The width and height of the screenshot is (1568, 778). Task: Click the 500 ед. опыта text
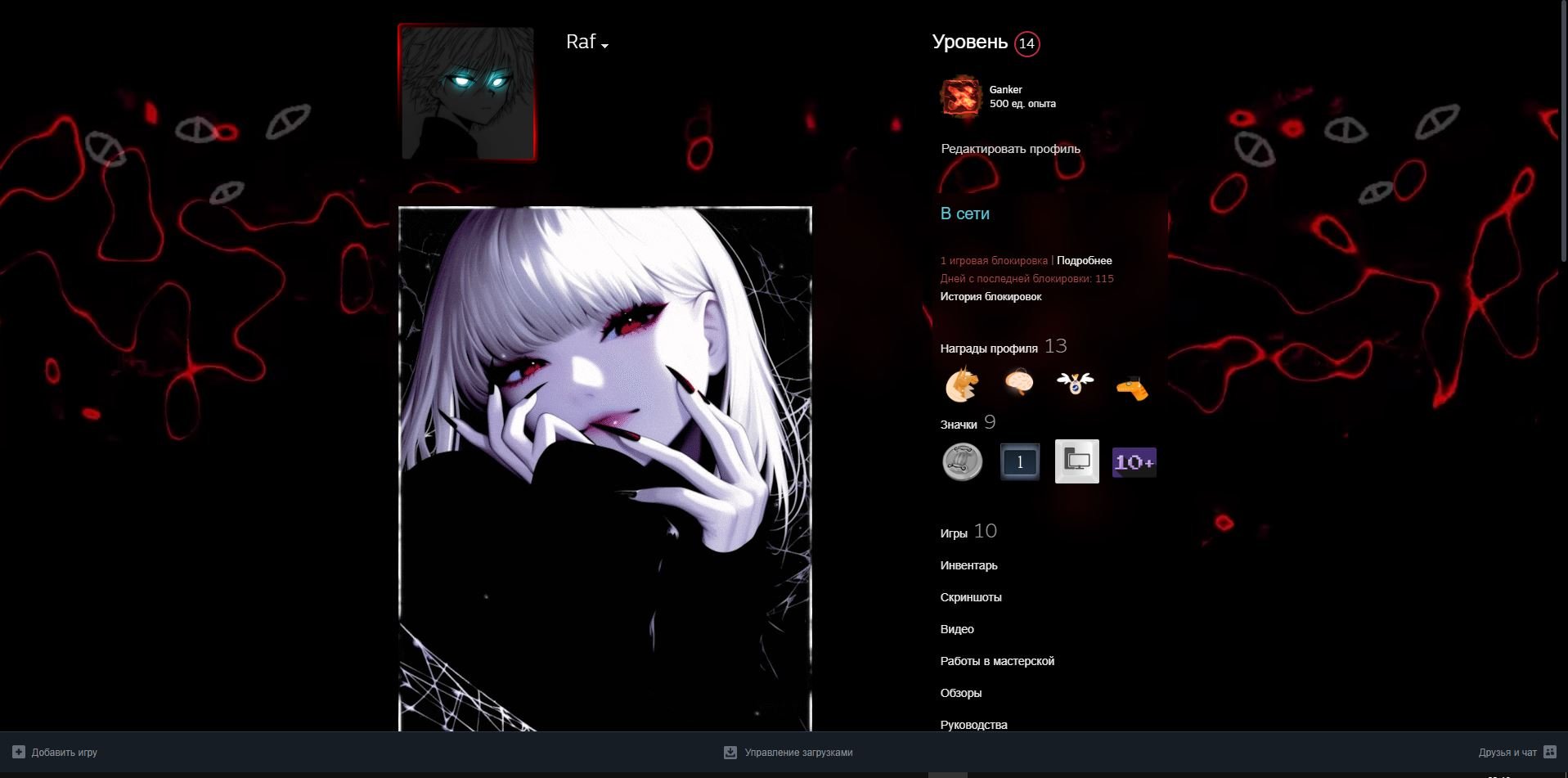point(1022,104)
